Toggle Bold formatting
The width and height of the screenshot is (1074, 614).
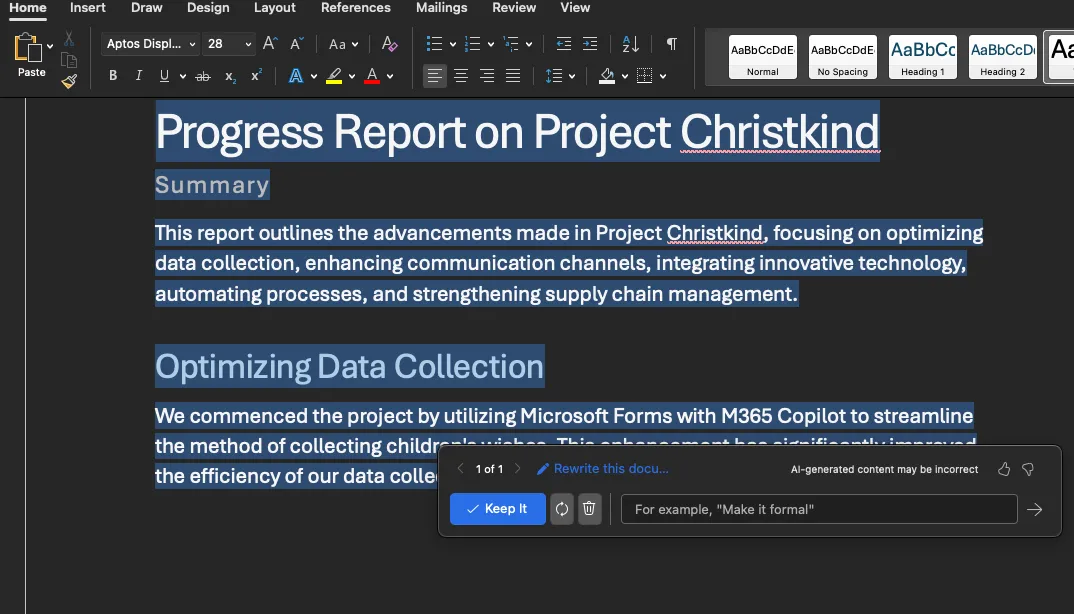tap(113, 76)
